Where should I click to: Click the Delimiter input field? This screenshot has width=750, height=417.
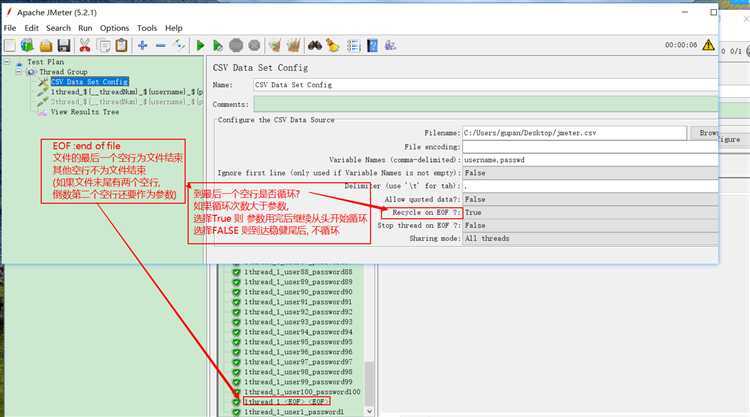[x=590, y=186]
